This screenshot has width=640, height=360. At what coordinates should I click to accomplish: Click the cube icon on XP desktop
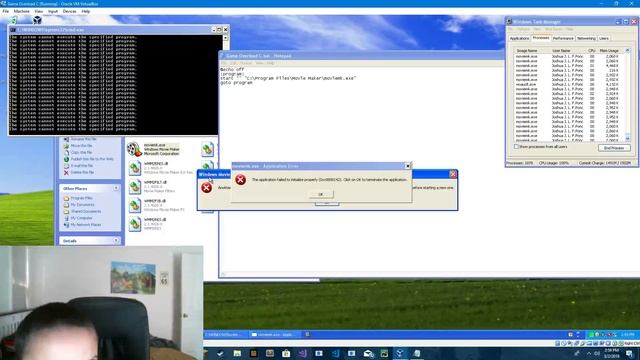click(x=37, y=20)
